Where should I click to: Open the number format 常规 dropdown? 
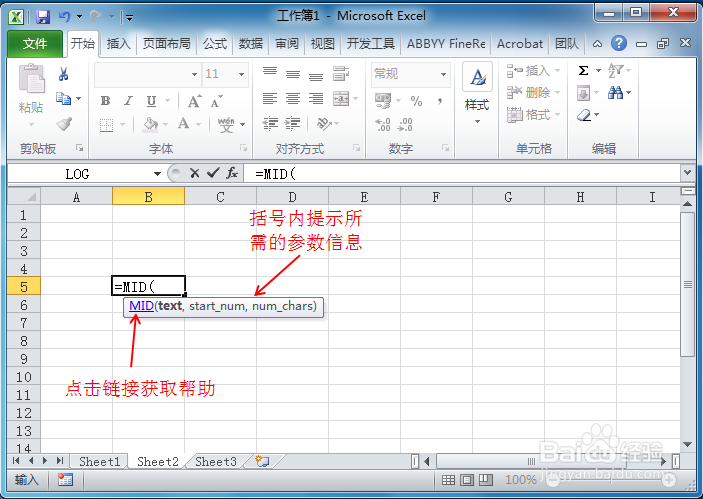coord(443,74)
